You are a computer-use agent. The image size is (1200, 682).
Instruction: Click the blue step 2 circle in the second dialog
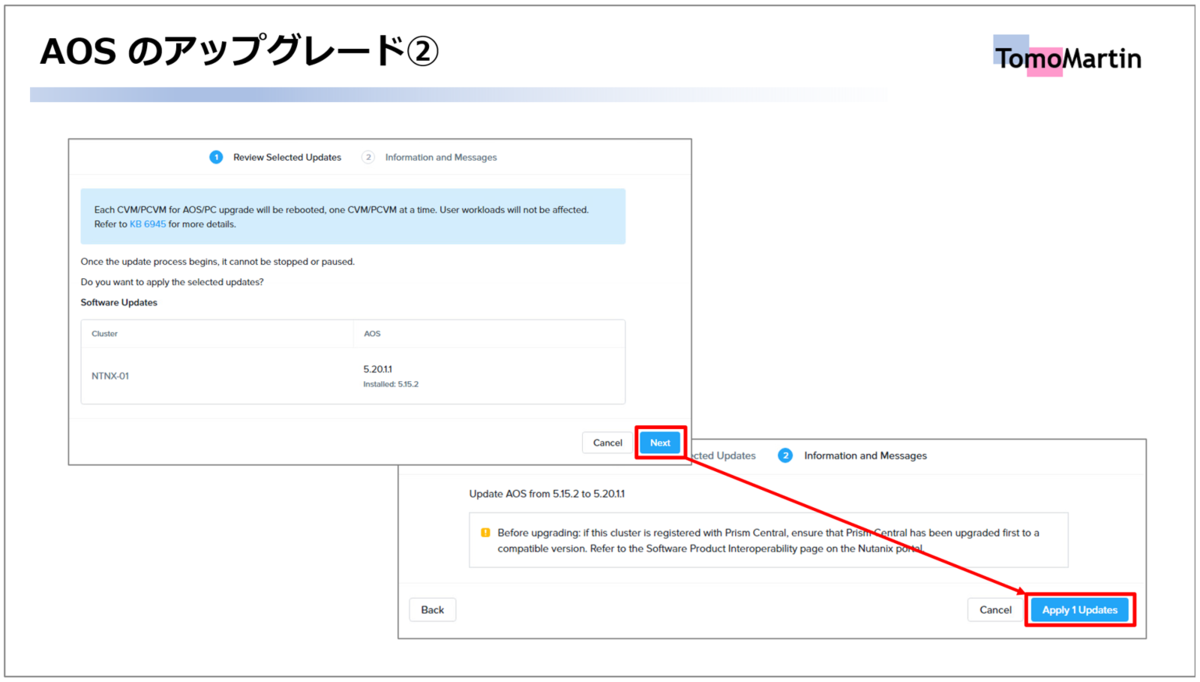[x=785, y=455]
